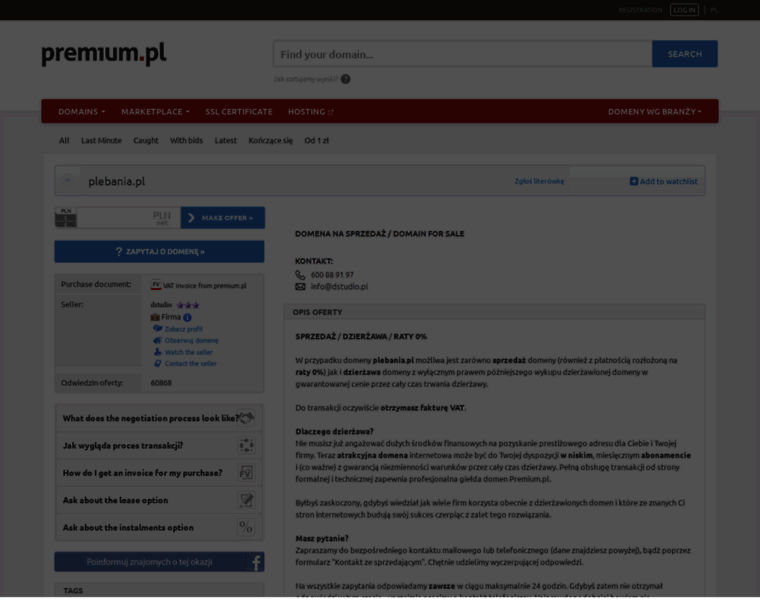Click the TAGS section header
The height and width of the screenshot is (600, 760).
[159, 590]
